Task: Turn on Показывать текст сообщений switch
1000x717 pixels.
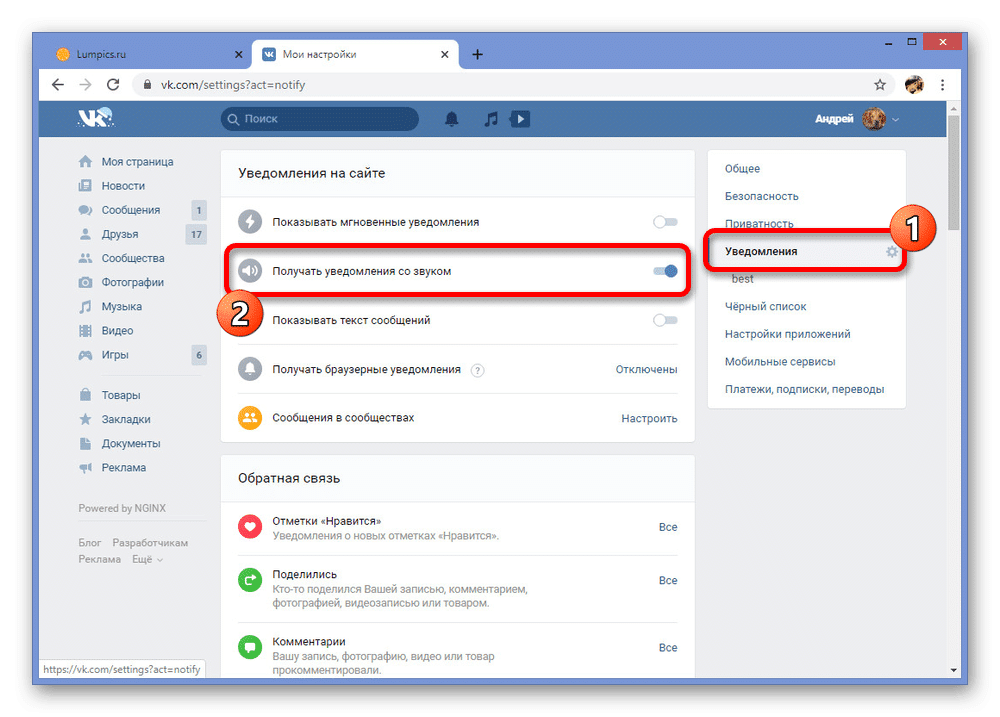Action: 665,320
